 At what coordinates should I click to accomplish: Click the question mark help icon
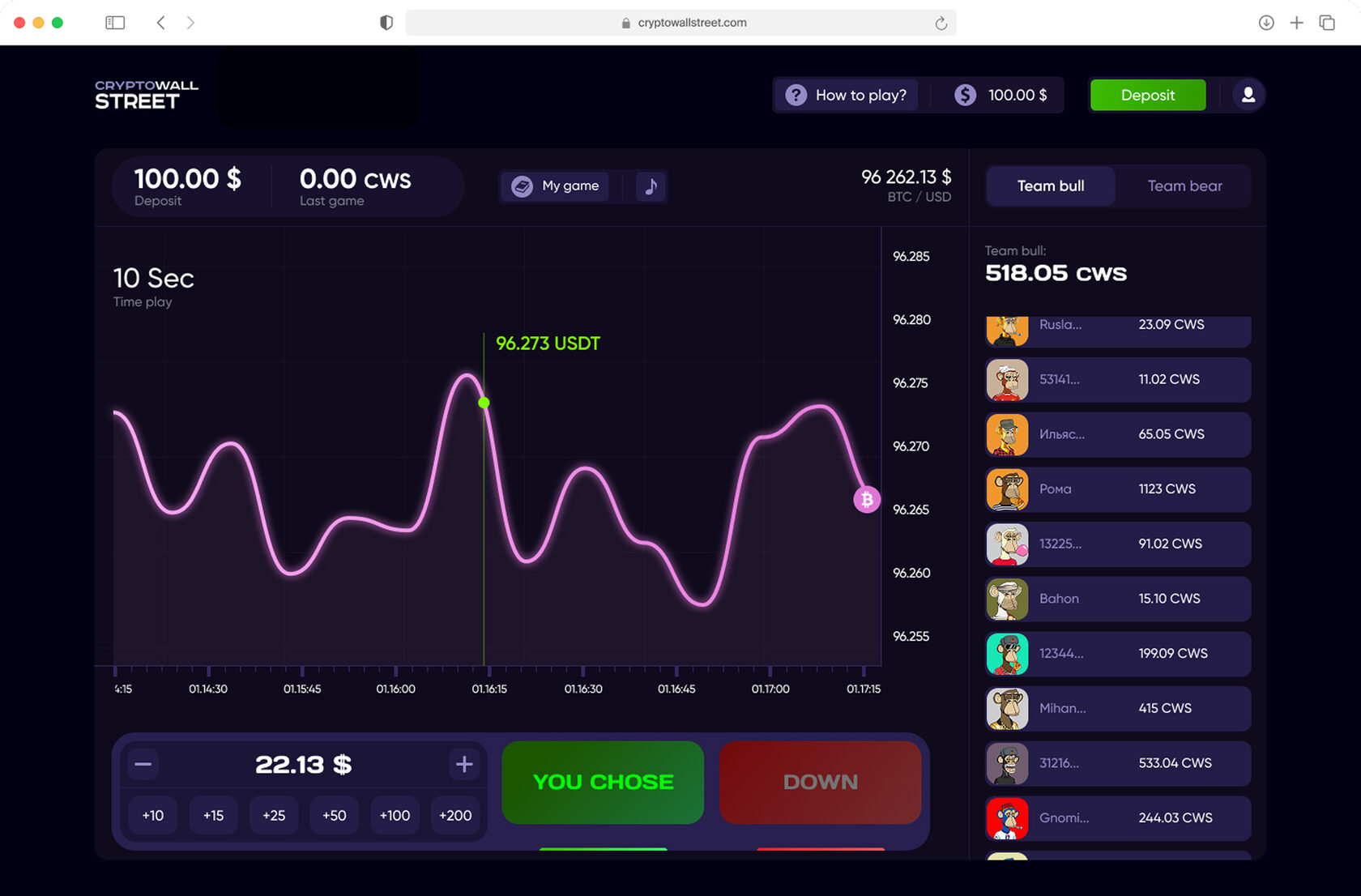(796, 95)
